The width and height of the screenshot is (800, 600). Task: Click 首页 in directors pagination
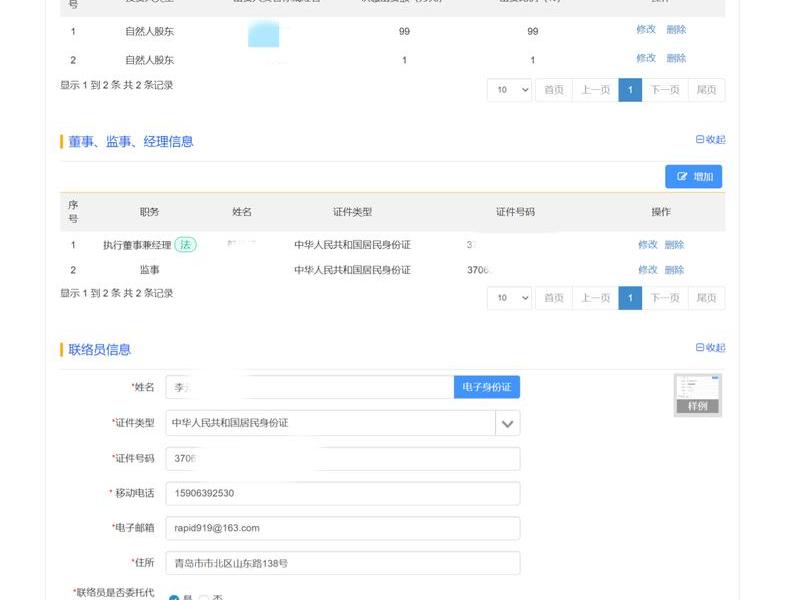[x=554, y=298]
